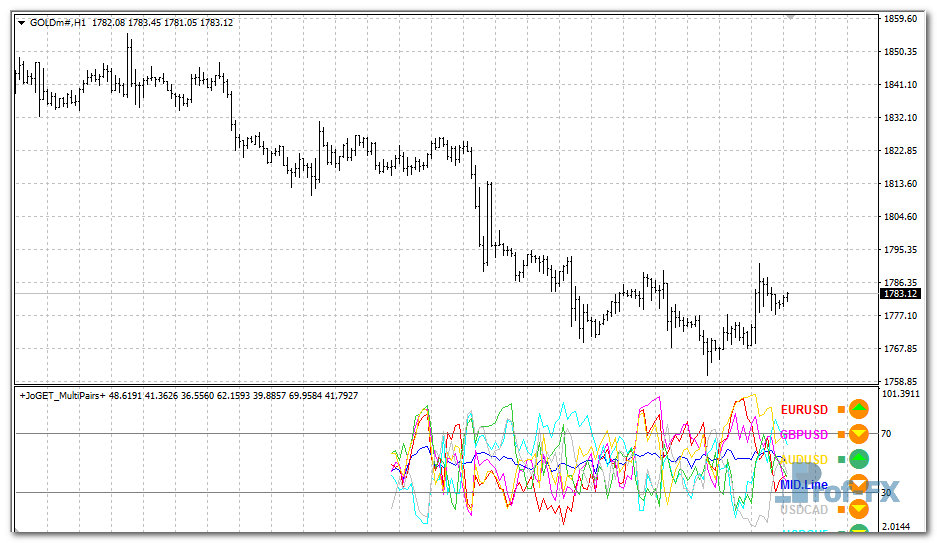Click the gray chart shift triangle marker

coord(791,17)
